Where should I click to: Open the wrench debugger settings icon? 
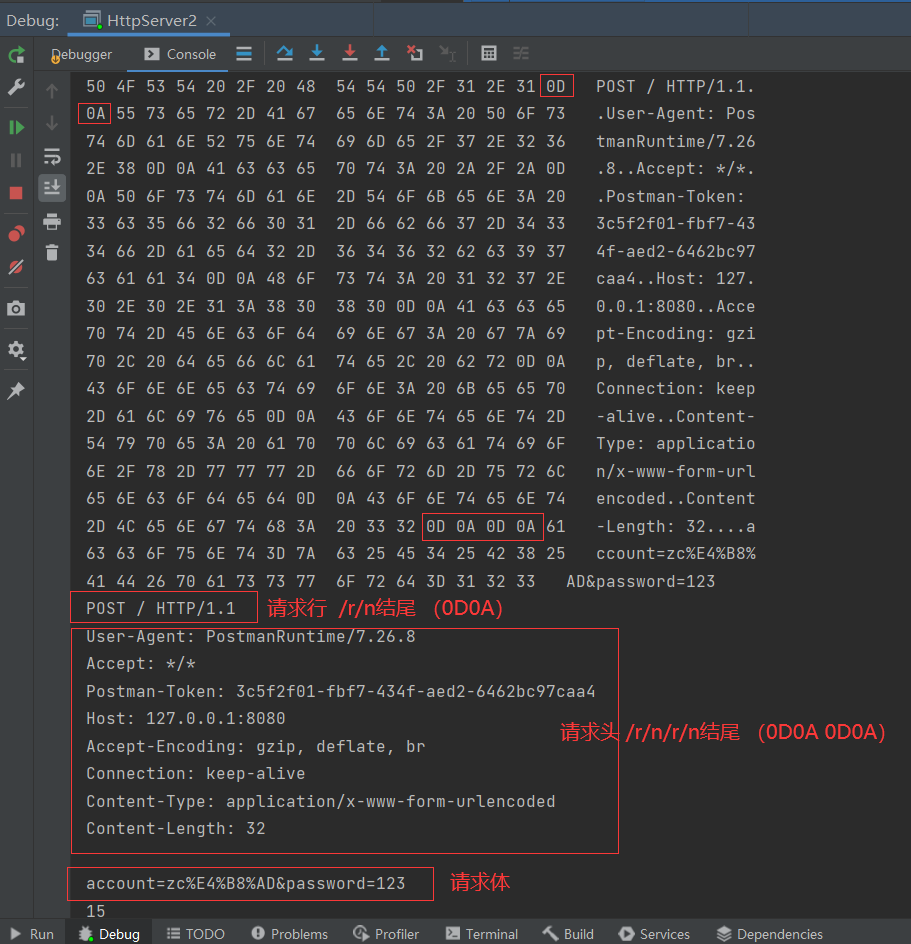pos(16,87)
